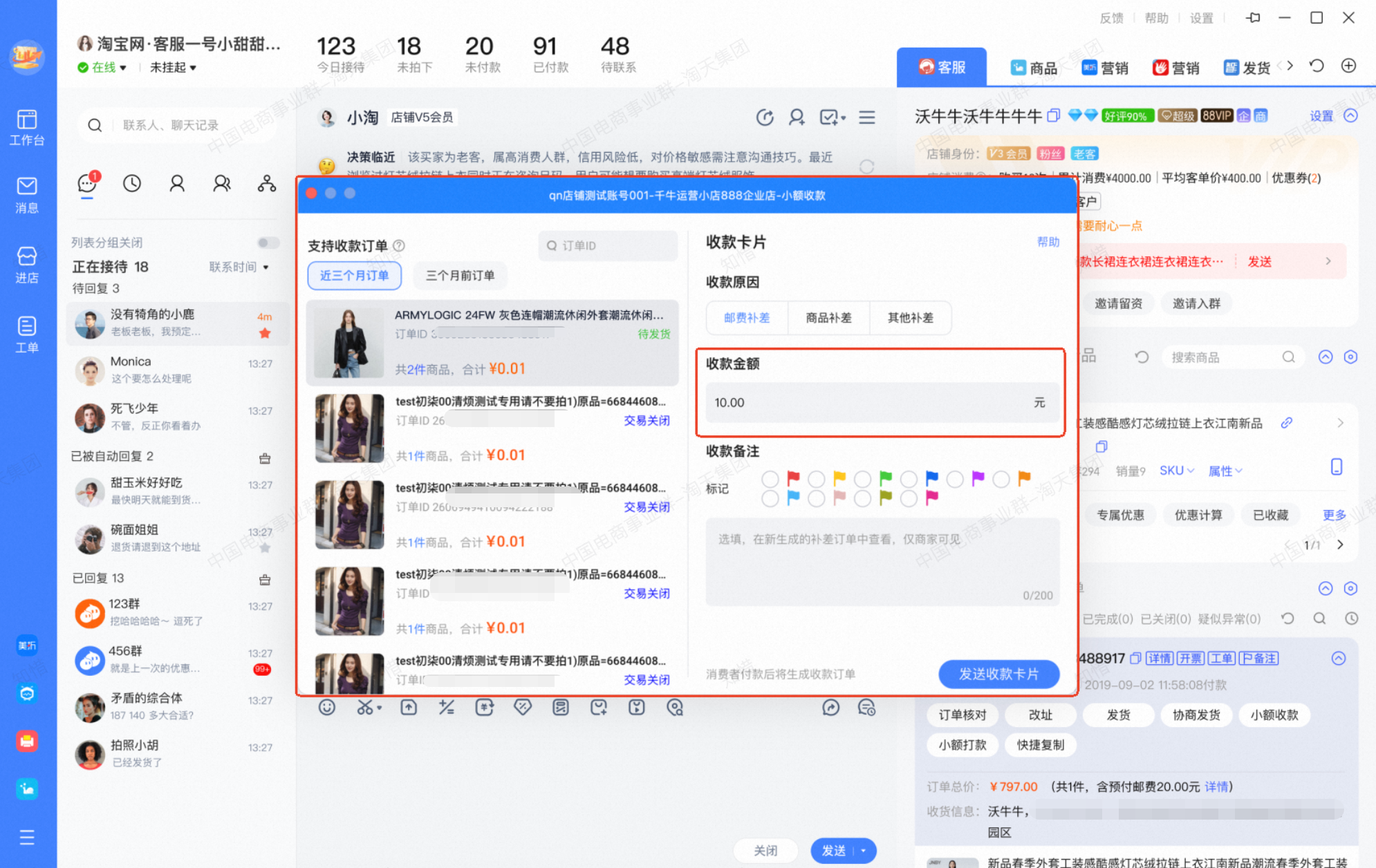
Task: Switch to the 商品 tab
Action: [x=1034, y=68]
